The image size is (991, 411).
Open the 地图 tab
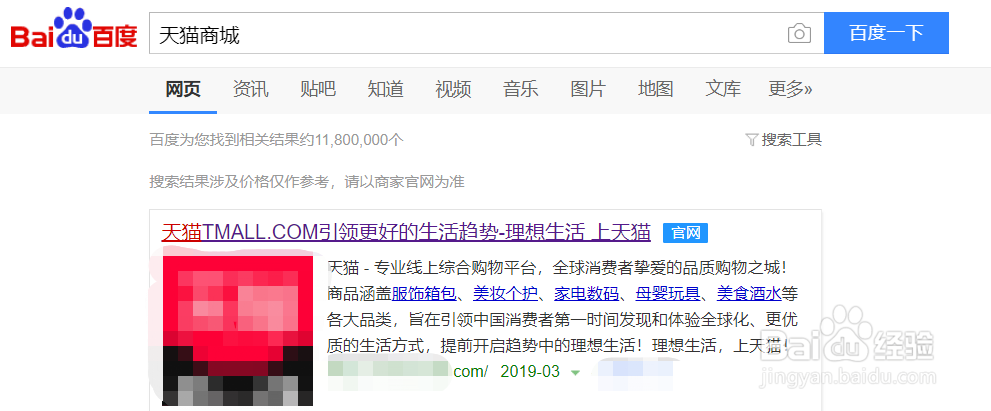tap(655, 89)
